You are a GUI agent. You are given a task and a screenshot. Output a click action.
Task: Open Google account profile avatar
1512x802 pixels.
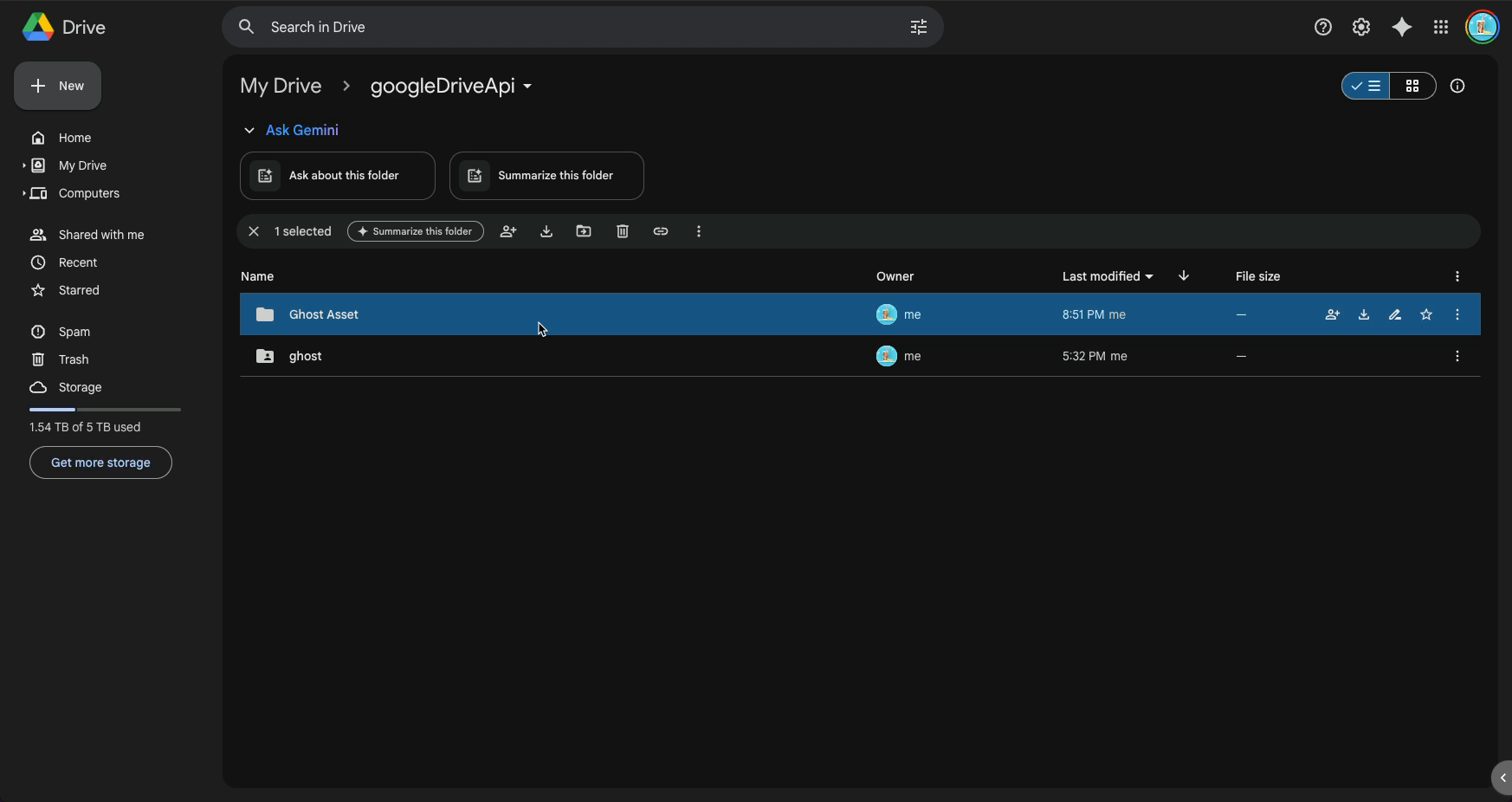click(1482, 27)
